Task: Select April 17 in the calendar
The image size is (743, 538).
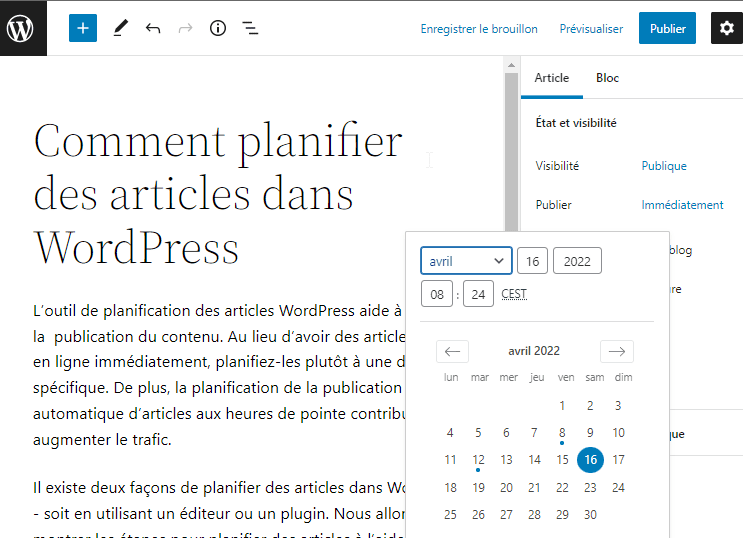Action: pyautogui.click(x=618, y=460)
